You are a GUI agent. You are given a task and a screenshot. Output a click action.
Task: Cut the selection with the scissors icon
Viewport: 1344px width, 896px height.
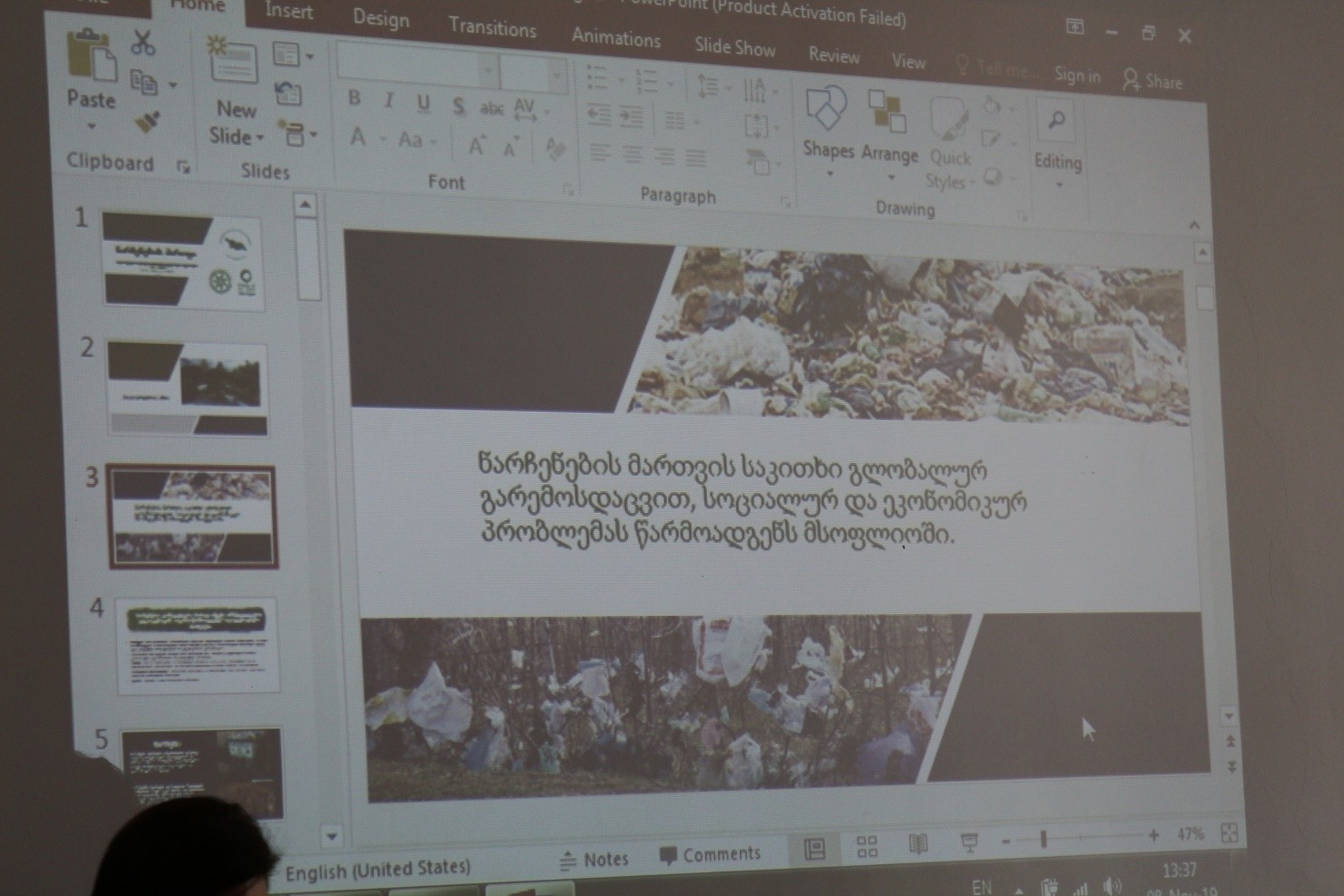pos(144,43)
